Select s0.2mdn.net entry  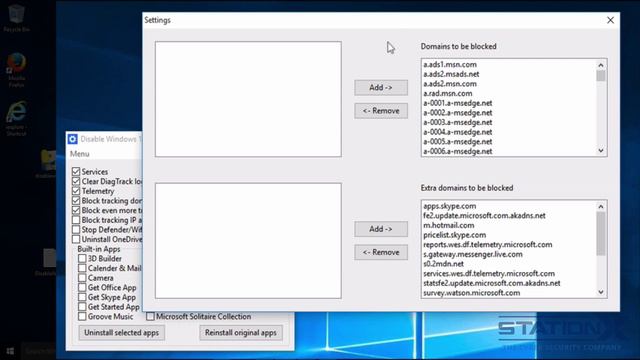tap(443, 264)
